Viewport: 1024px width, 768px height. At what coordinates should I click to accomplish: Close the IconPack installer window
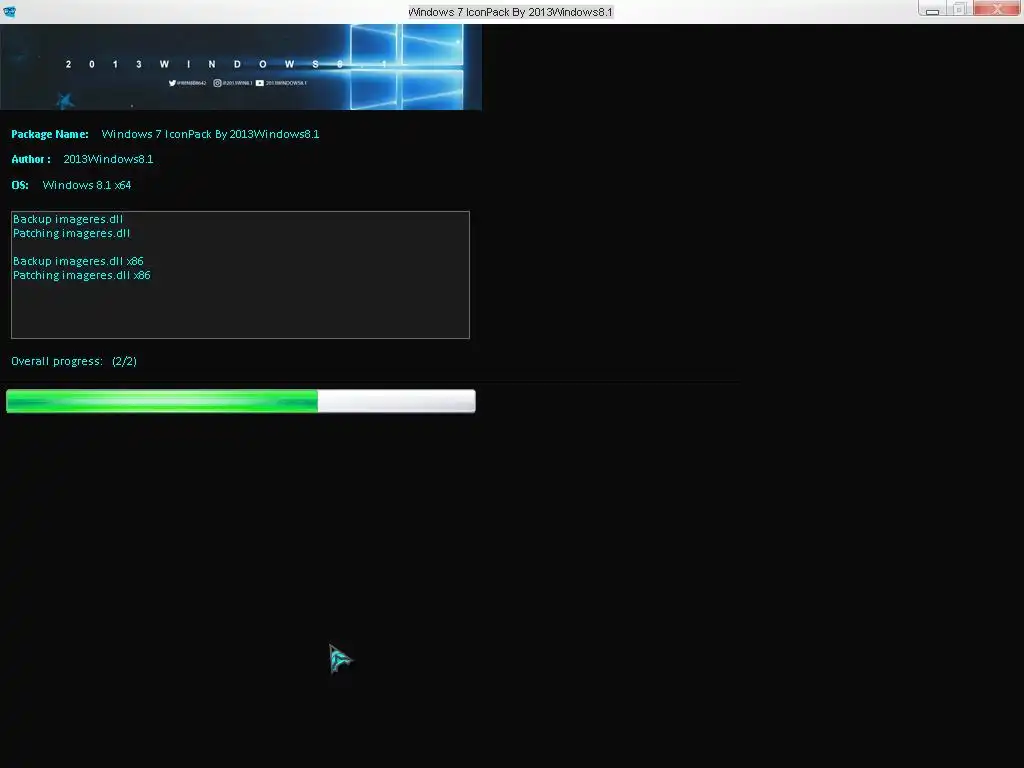coord(997,8)
